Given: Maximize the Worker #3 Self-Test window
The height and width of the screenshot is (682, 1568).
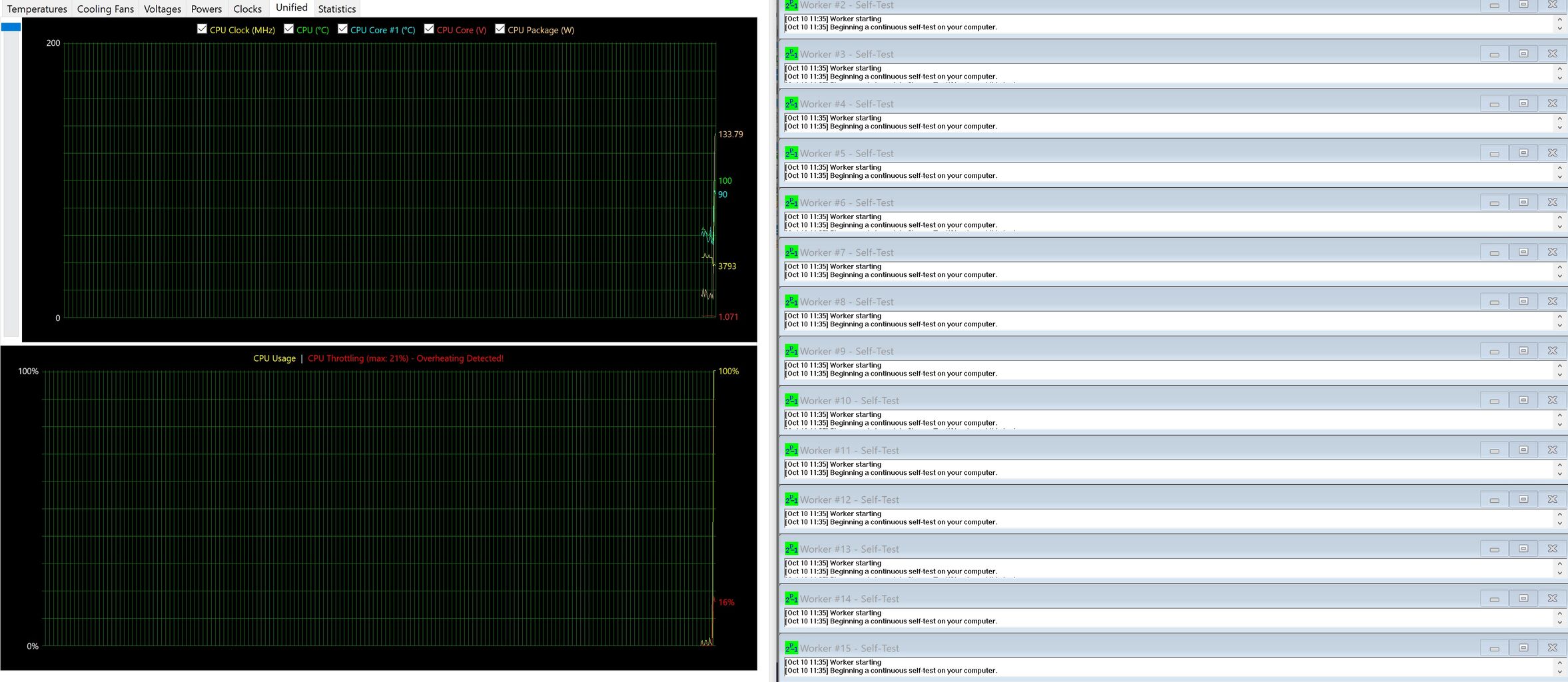Looking at the screenshot, I should [1523, 54].
